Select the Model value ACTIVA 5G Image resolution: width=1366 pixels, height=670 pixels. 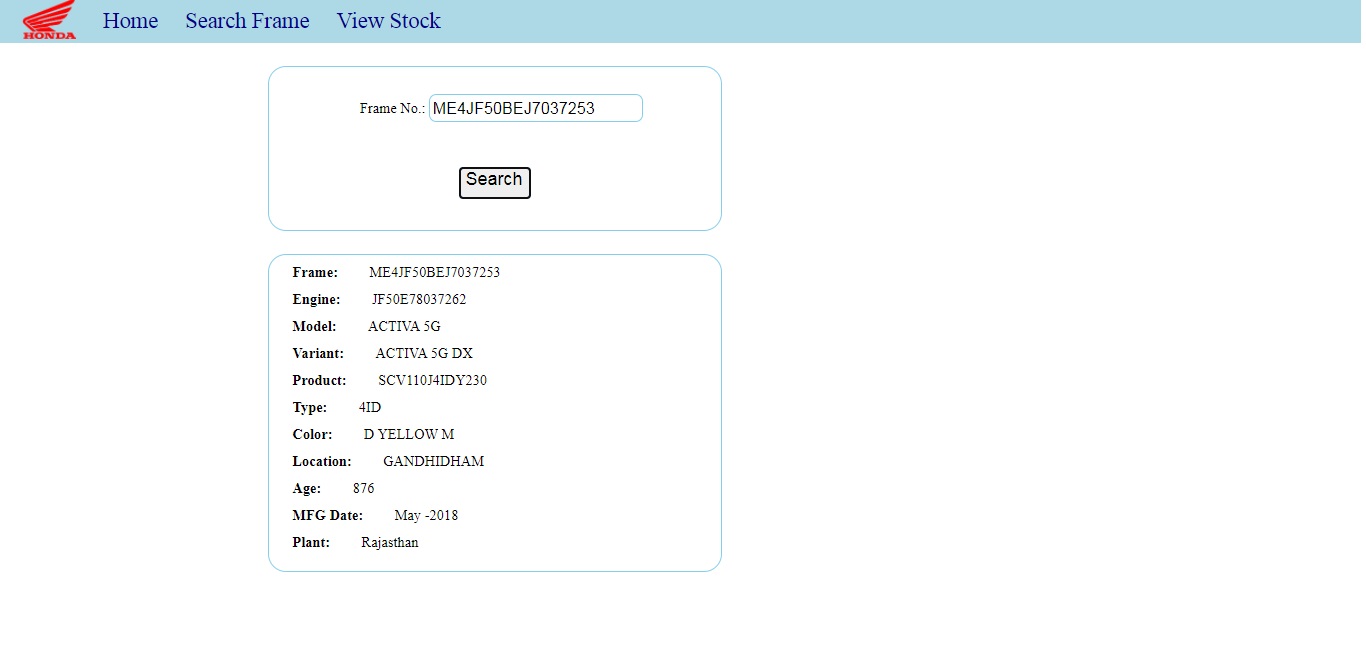404,326
